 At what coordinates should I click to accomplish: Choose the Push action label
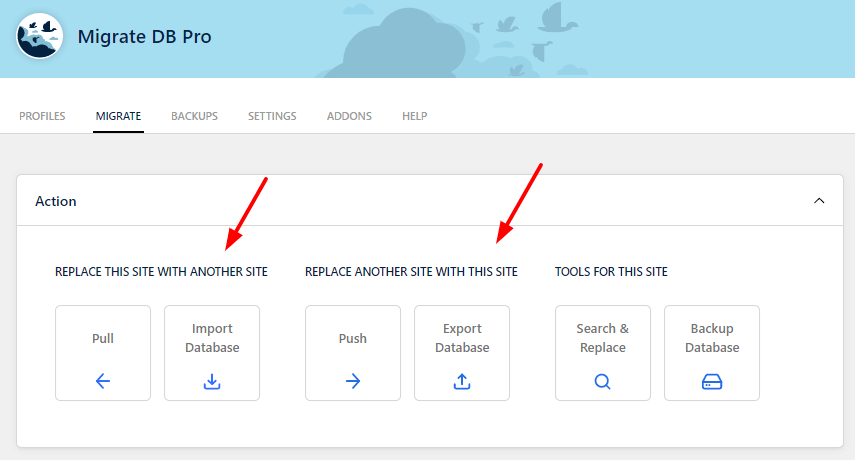point(353,338)
